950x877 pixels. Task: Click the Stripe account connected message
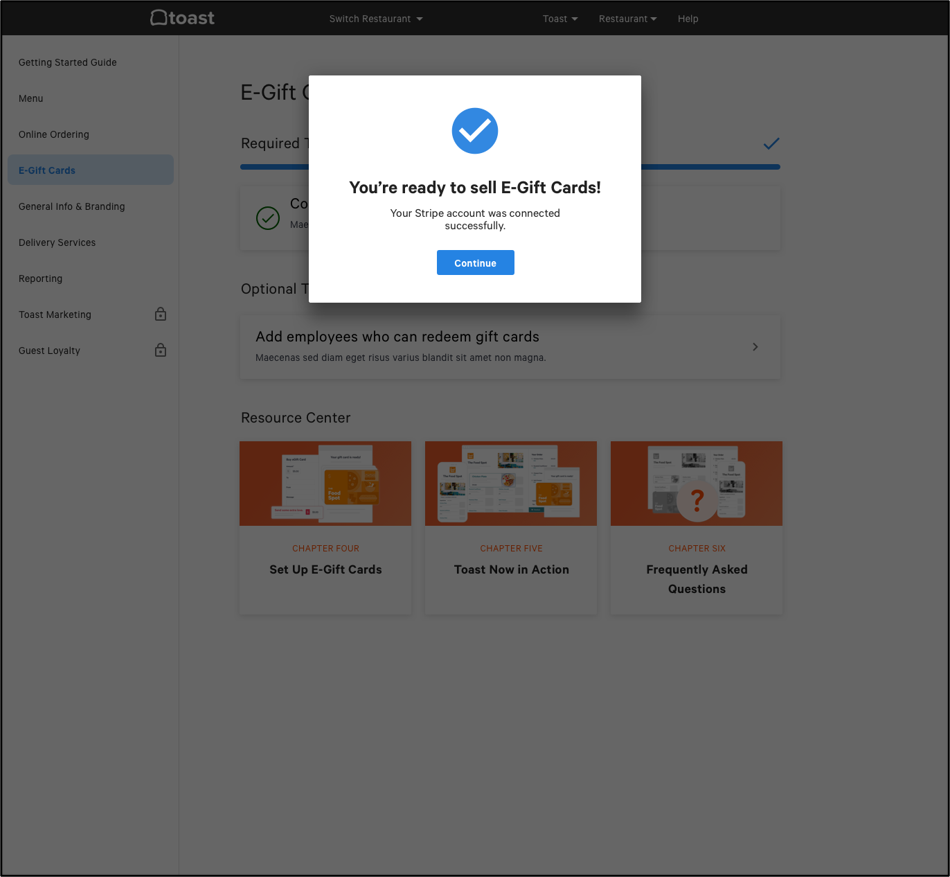pos(475,219)
